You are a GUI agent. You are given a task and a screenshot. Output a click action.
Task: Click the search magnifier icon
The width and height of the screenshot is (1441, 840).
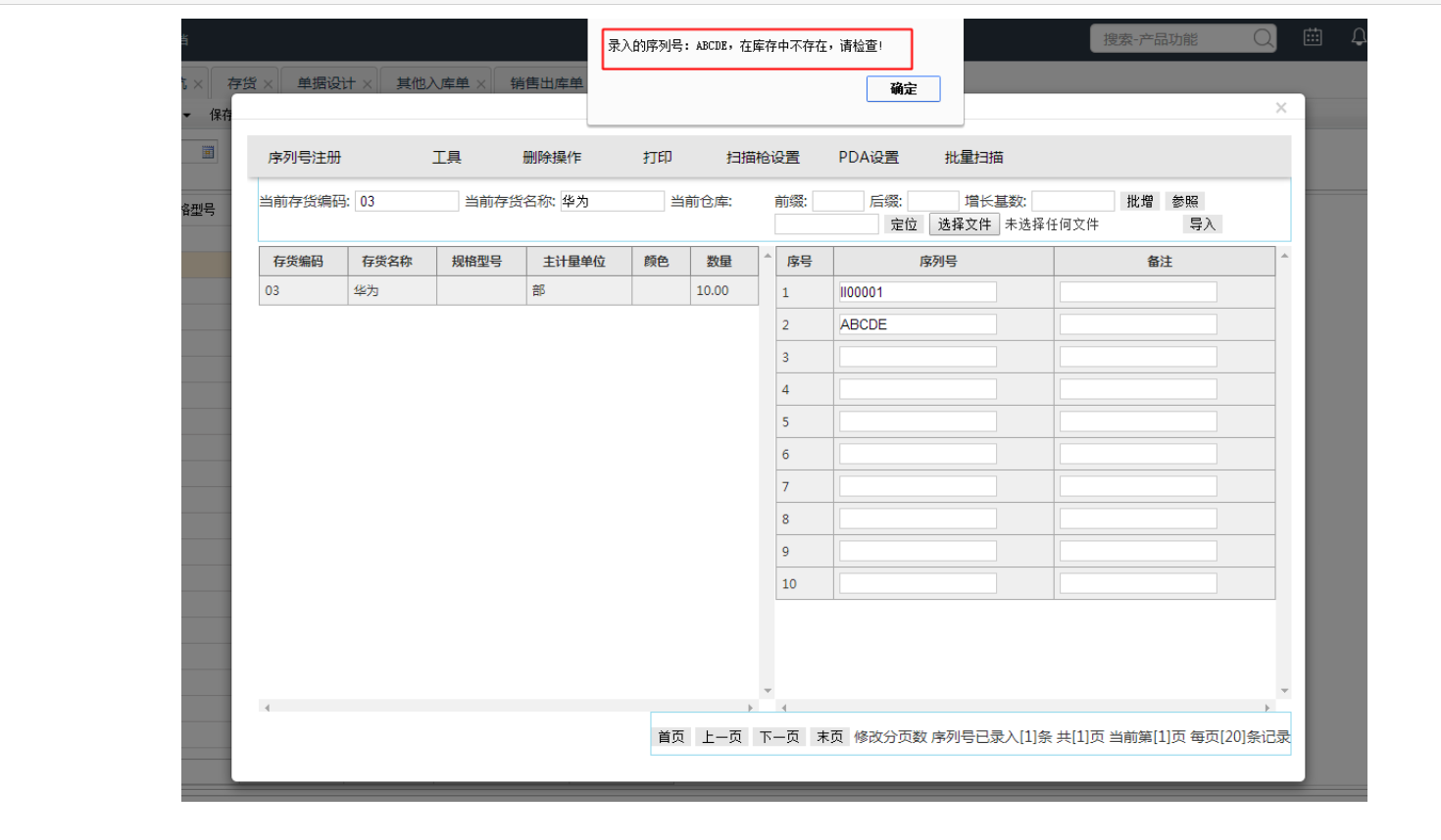tap(1264, 38)
